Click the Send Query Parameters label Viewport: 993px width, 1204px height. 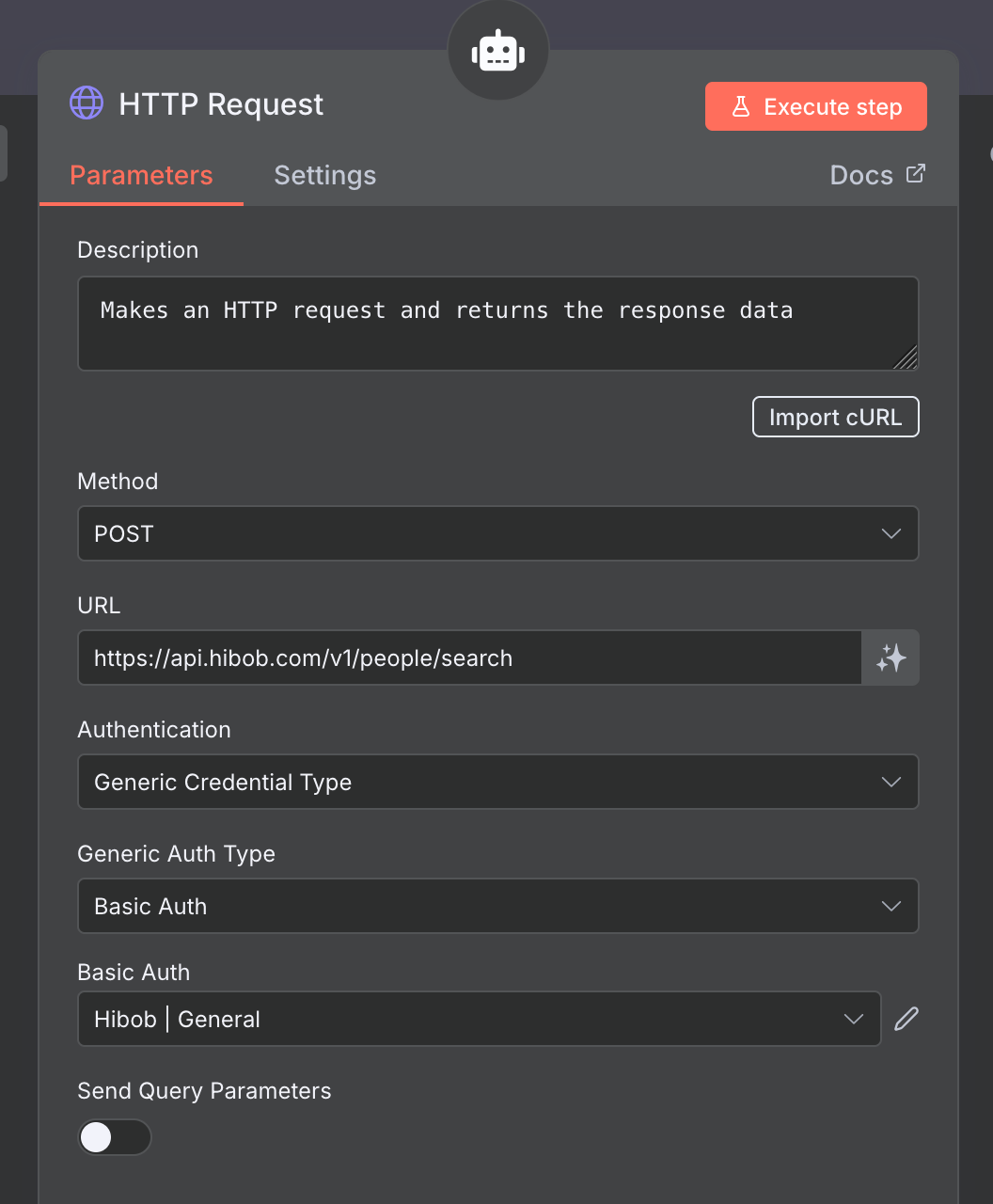204,1091
